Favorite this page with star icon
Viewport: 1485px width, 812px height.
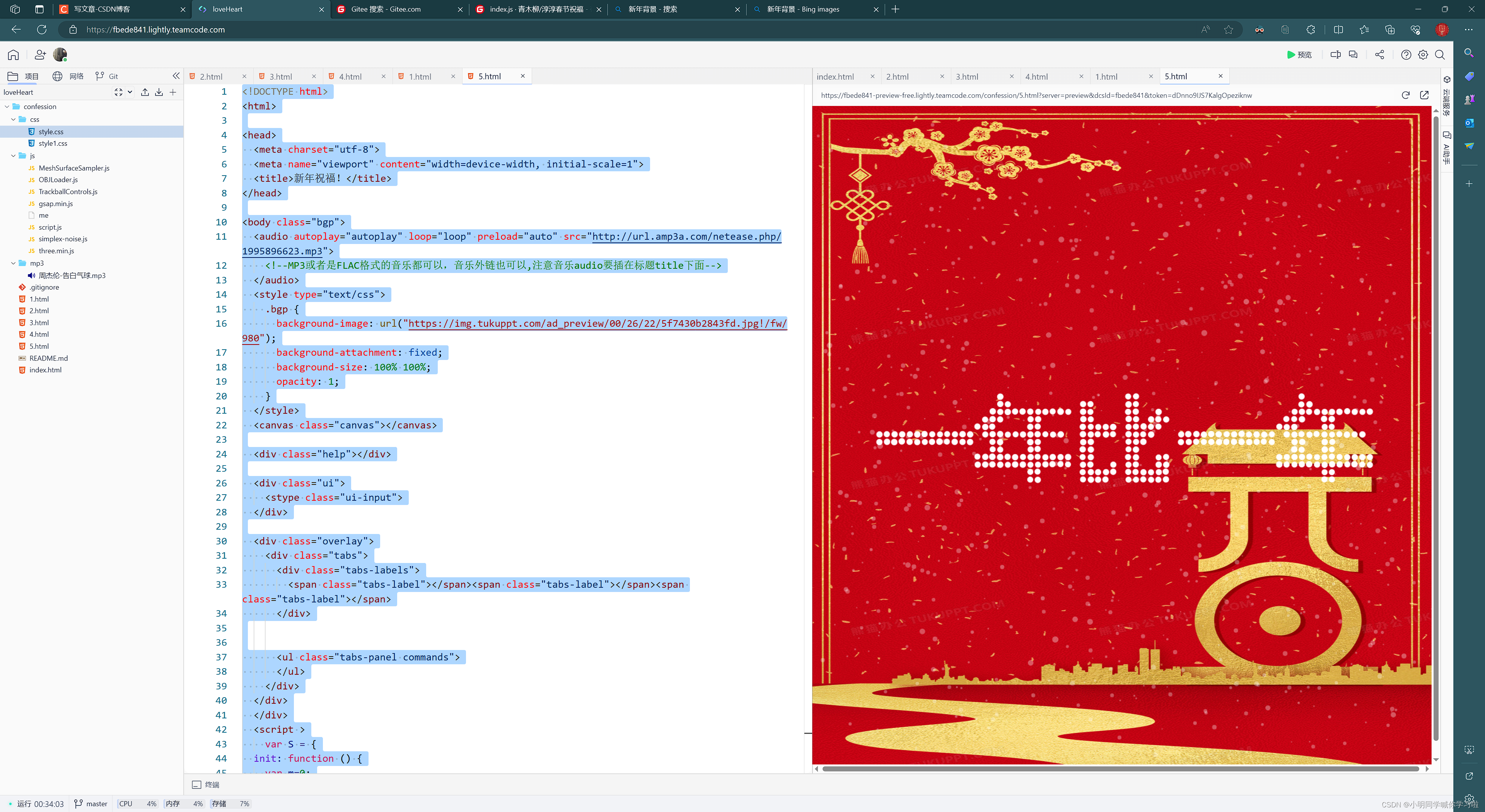click(1229, 29)
